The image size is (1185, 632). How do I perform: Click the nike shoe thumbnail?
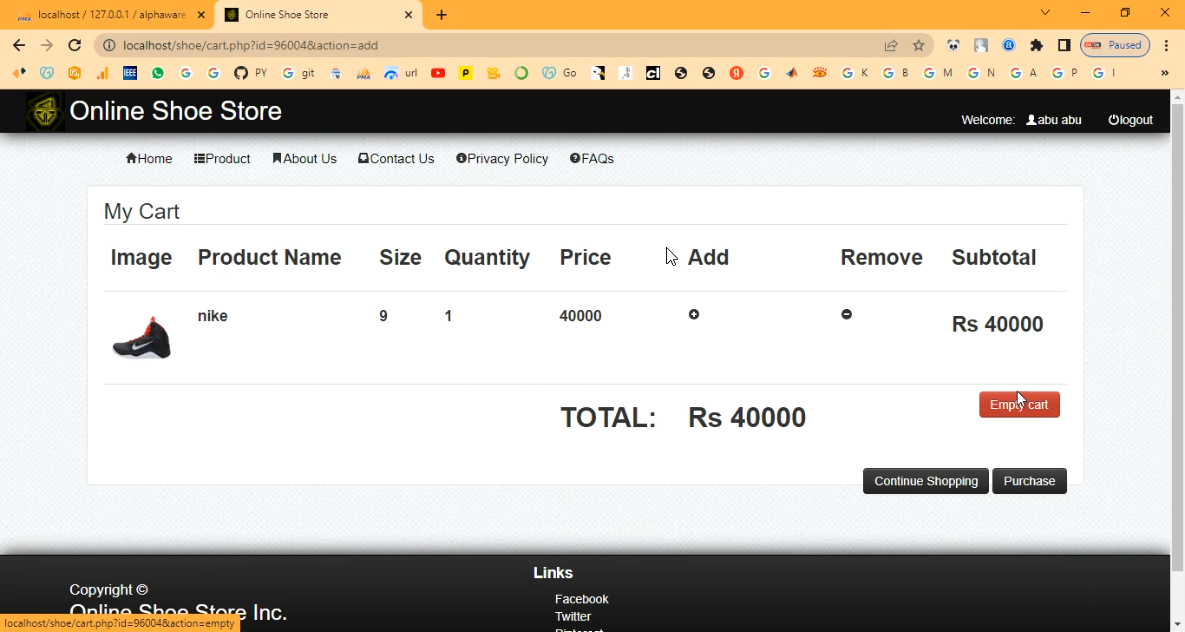tap(141, 338)
